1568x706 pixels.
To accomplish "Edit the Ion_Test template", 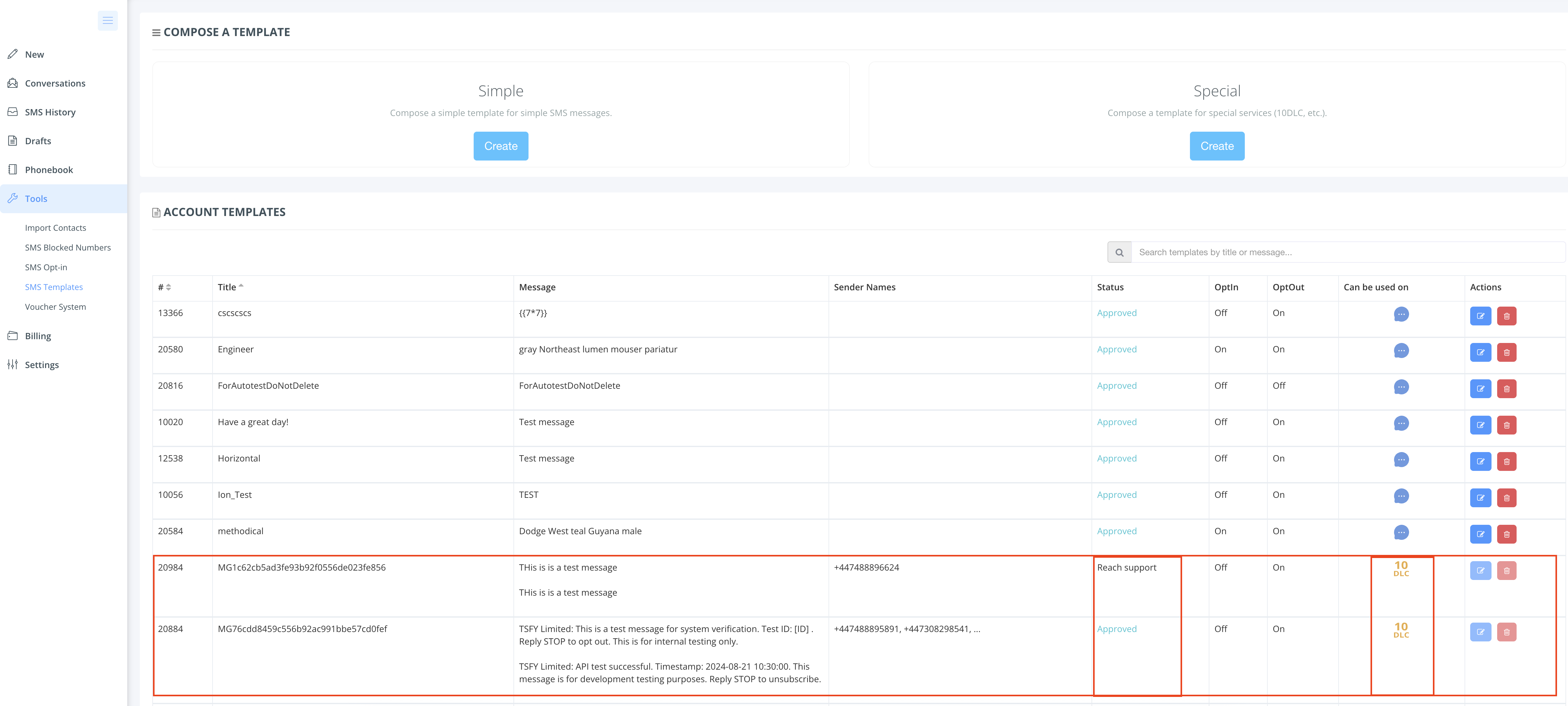I will 1480,498.
